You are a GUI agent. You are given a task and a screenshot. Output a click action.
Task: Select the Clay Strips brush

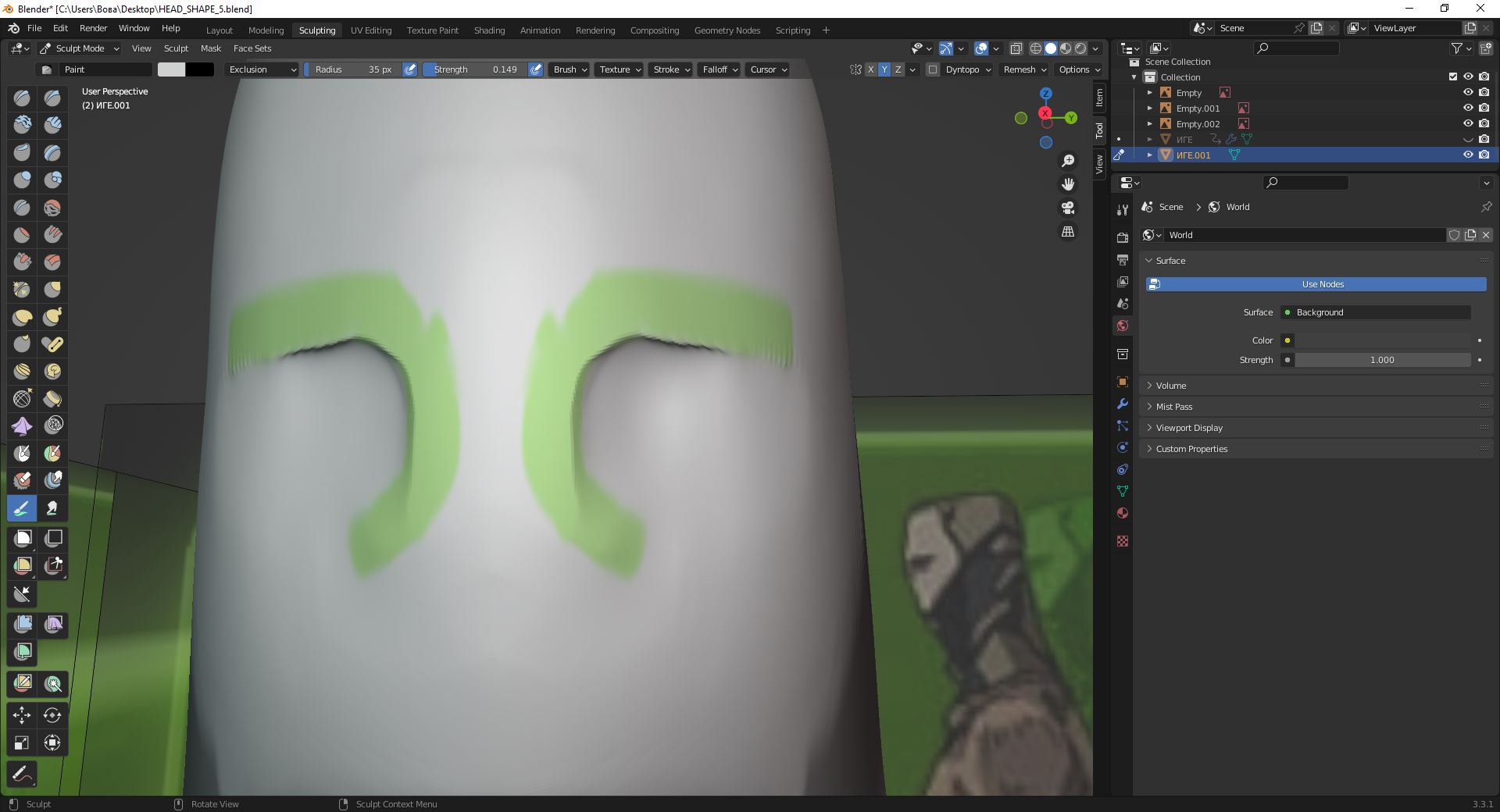tap(52, 125)
